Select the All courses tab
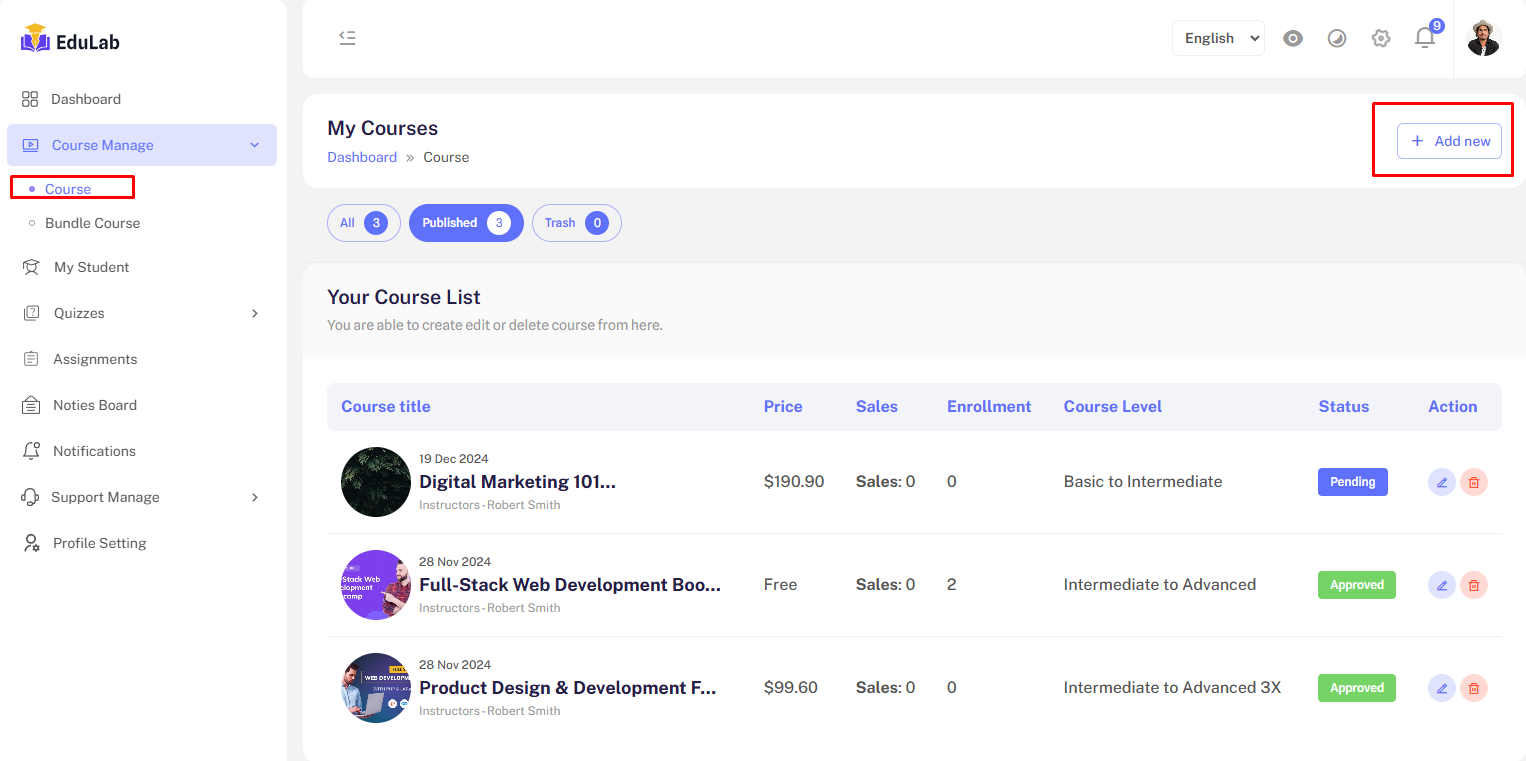1526x761 pixels. pyautogui.click(x=363, y=223)
